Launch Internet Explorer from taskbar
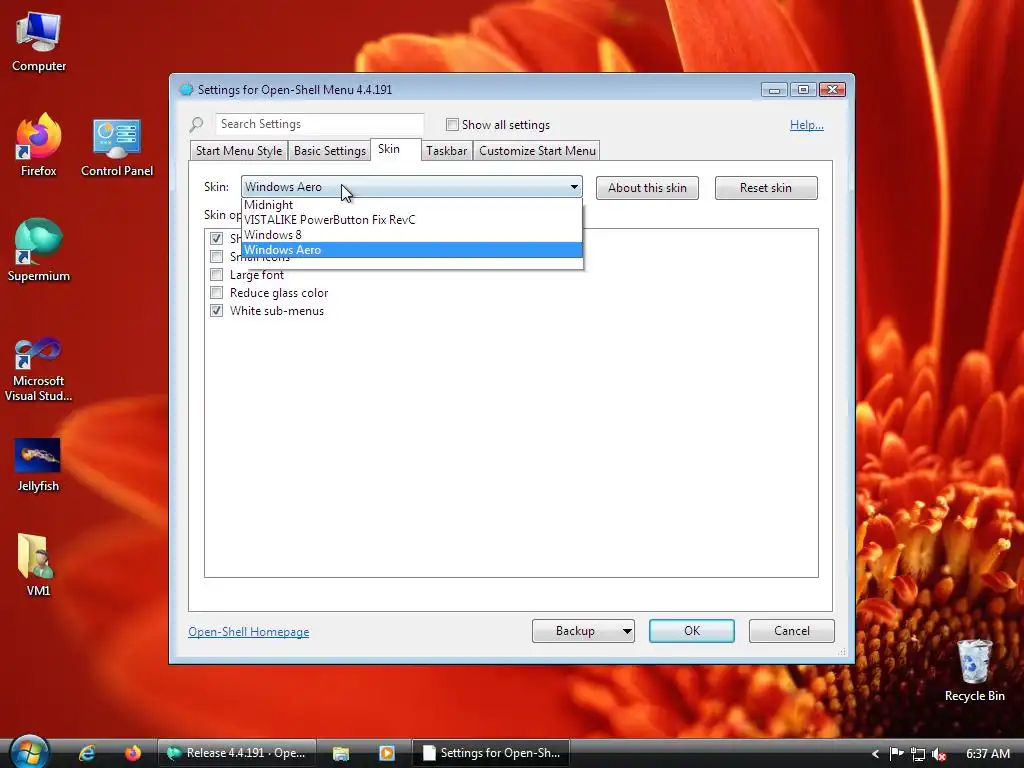 87,753
